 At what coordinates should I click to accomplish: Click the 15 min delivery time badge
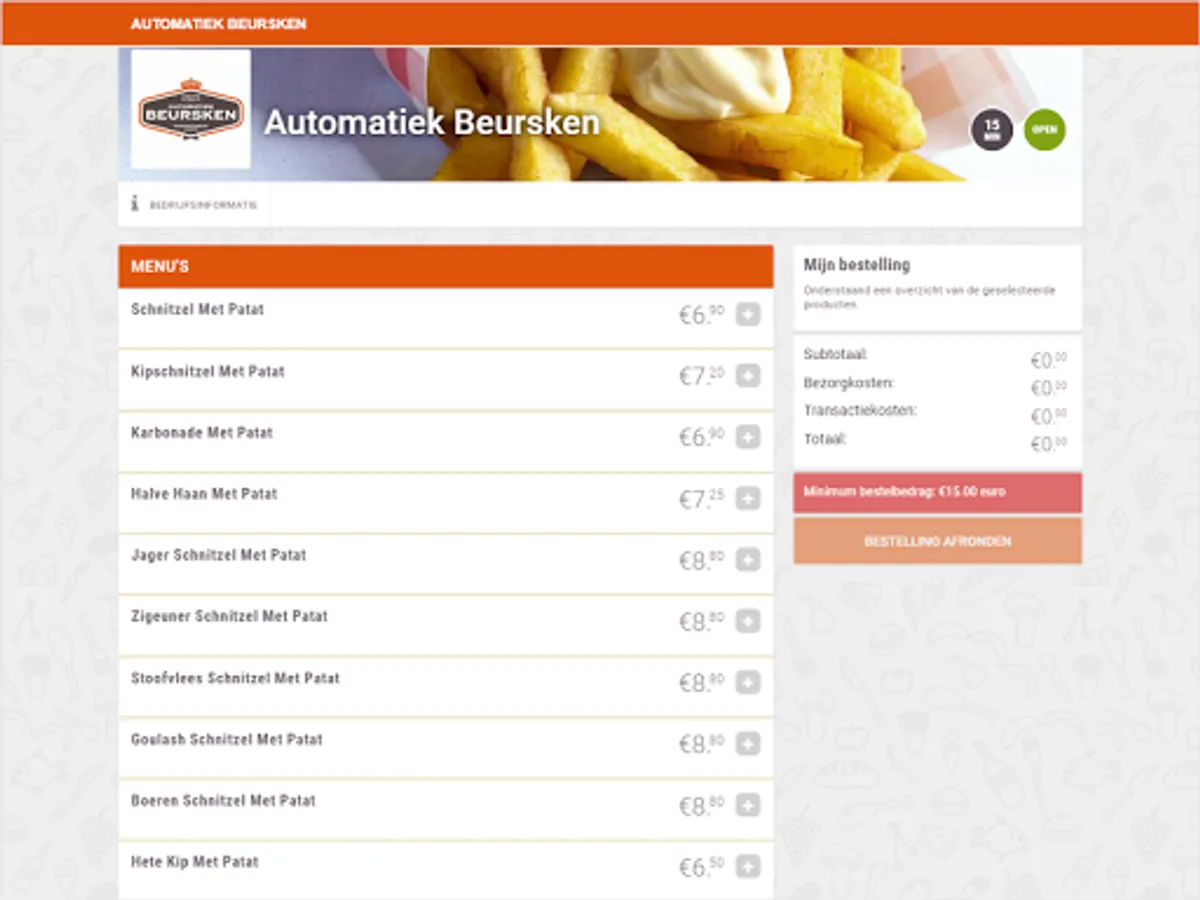pos(992,130)
